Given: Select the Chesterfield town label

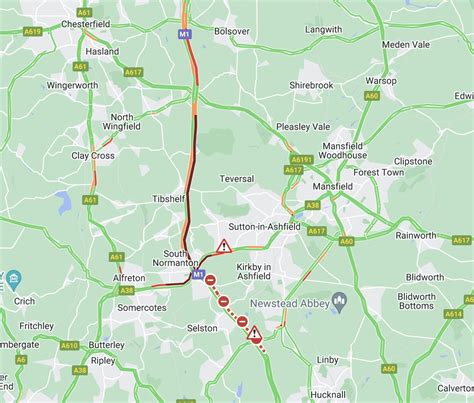Looking at the screenshot, I should pyautogui.click(x=86, y=24).
